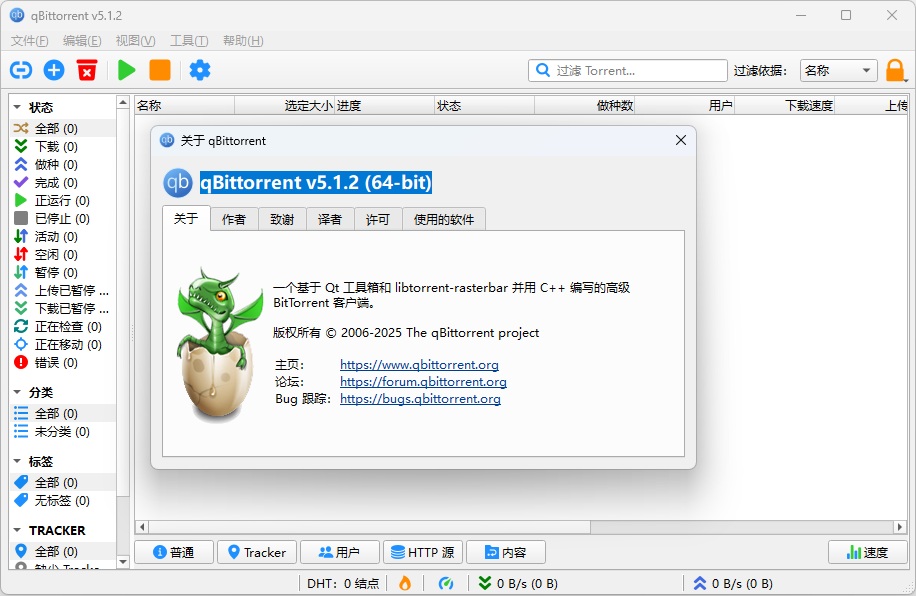
Task: Select 上传已暂停 status filter
Action: tap(63, 290)
